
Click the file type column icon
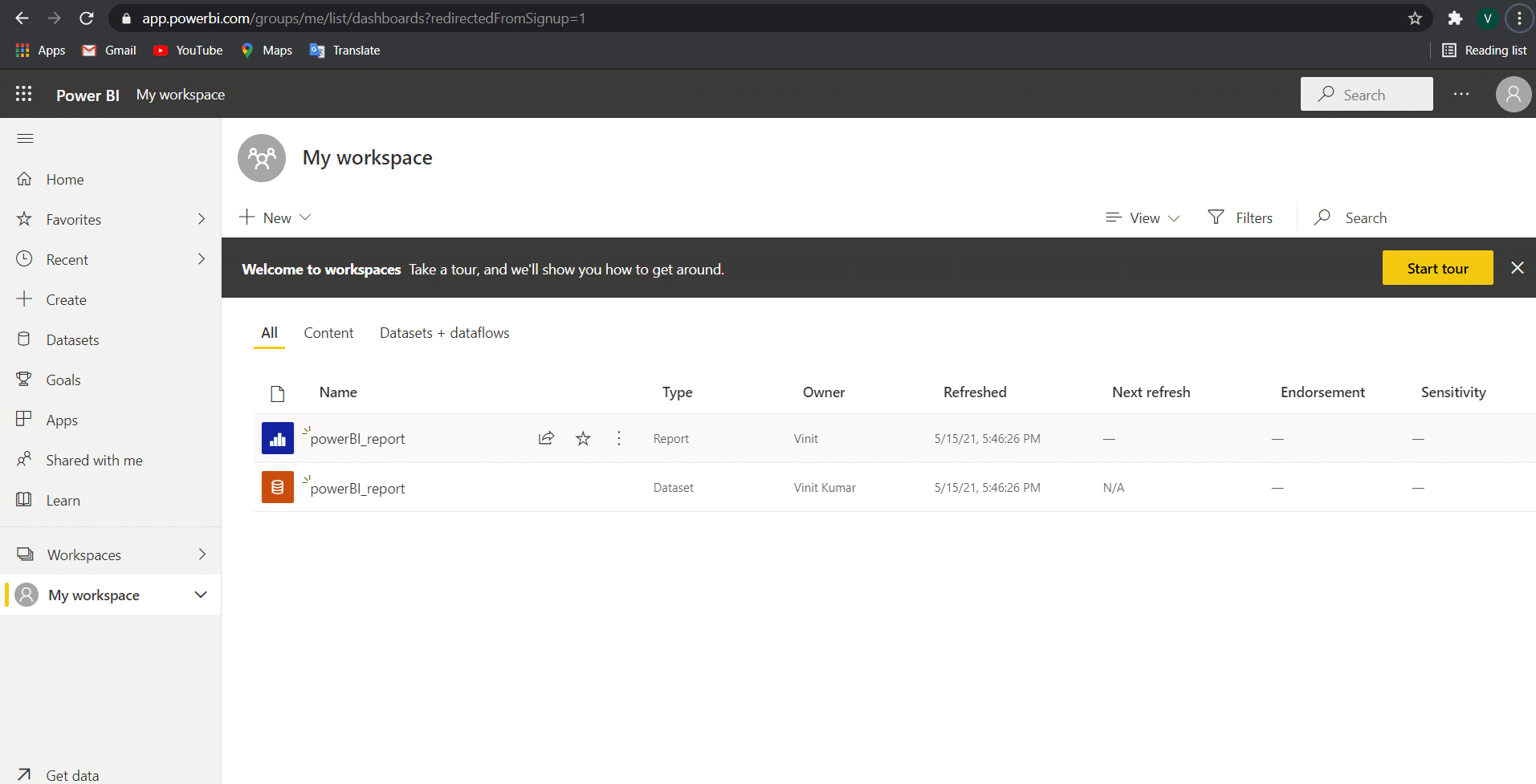[x=278, y=393]
